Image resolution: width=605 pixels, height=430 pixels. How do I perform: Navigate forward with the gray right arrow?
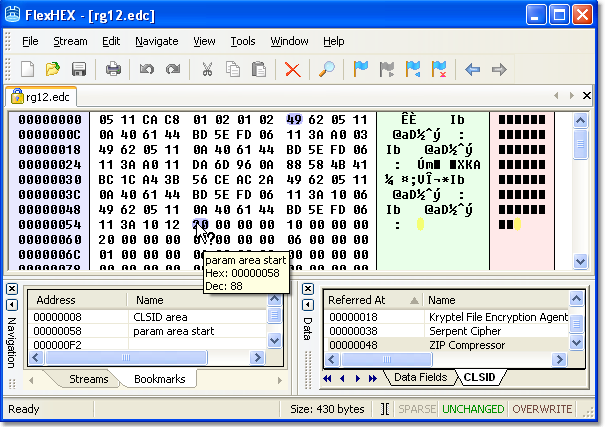[499, 69]
